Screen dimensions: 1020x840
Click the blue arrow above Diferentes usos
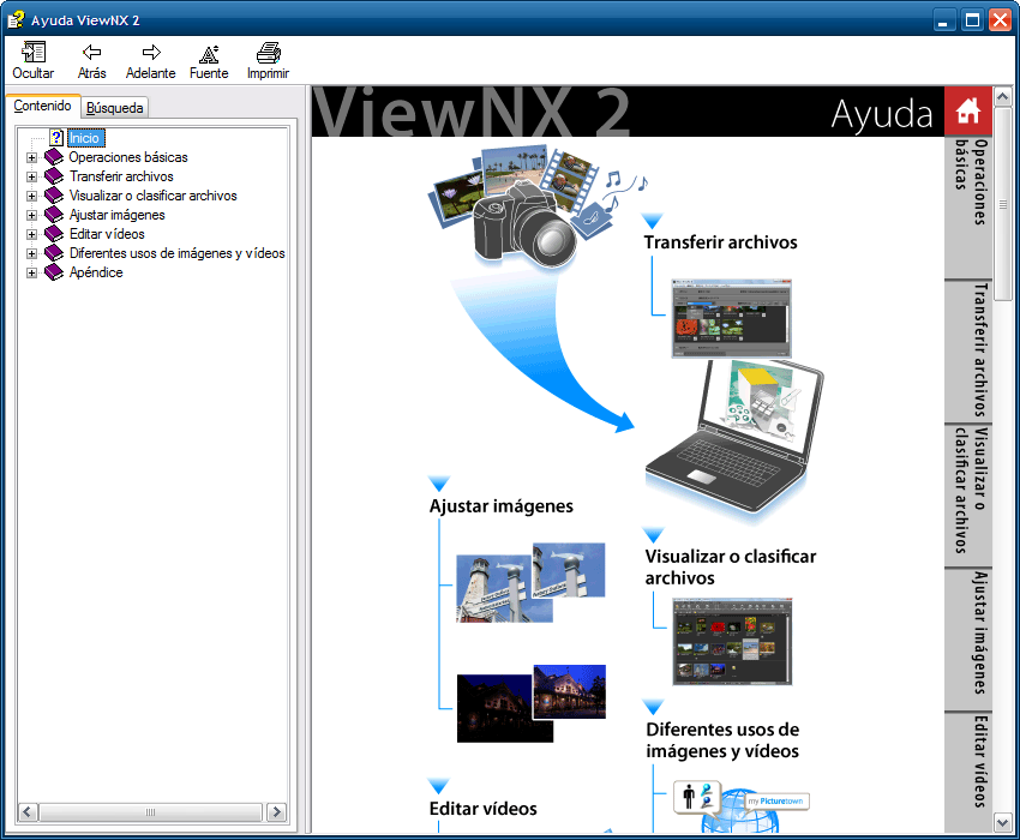click(653, 707)
